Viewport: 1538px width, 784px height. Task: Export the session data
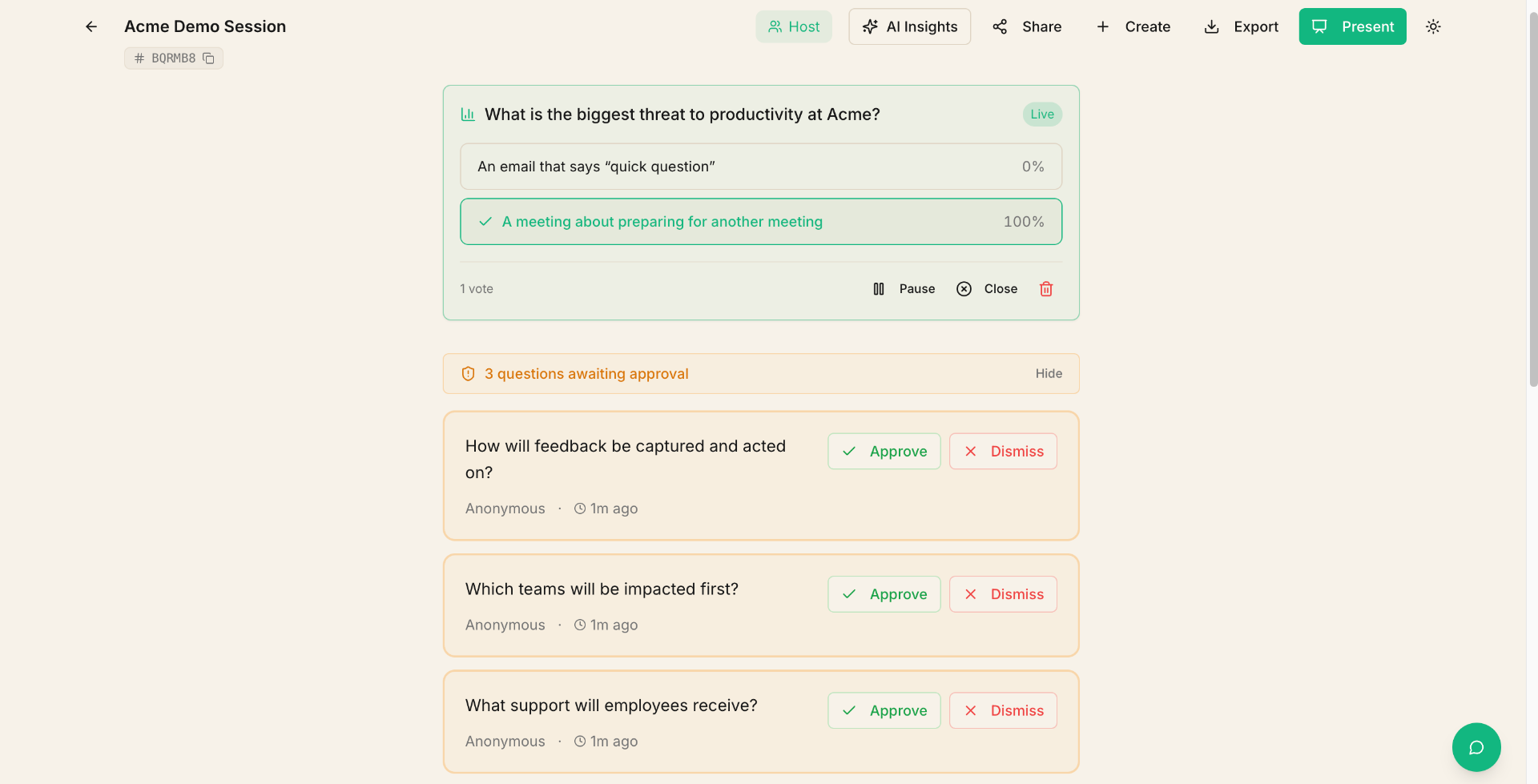click(1241, 26)
